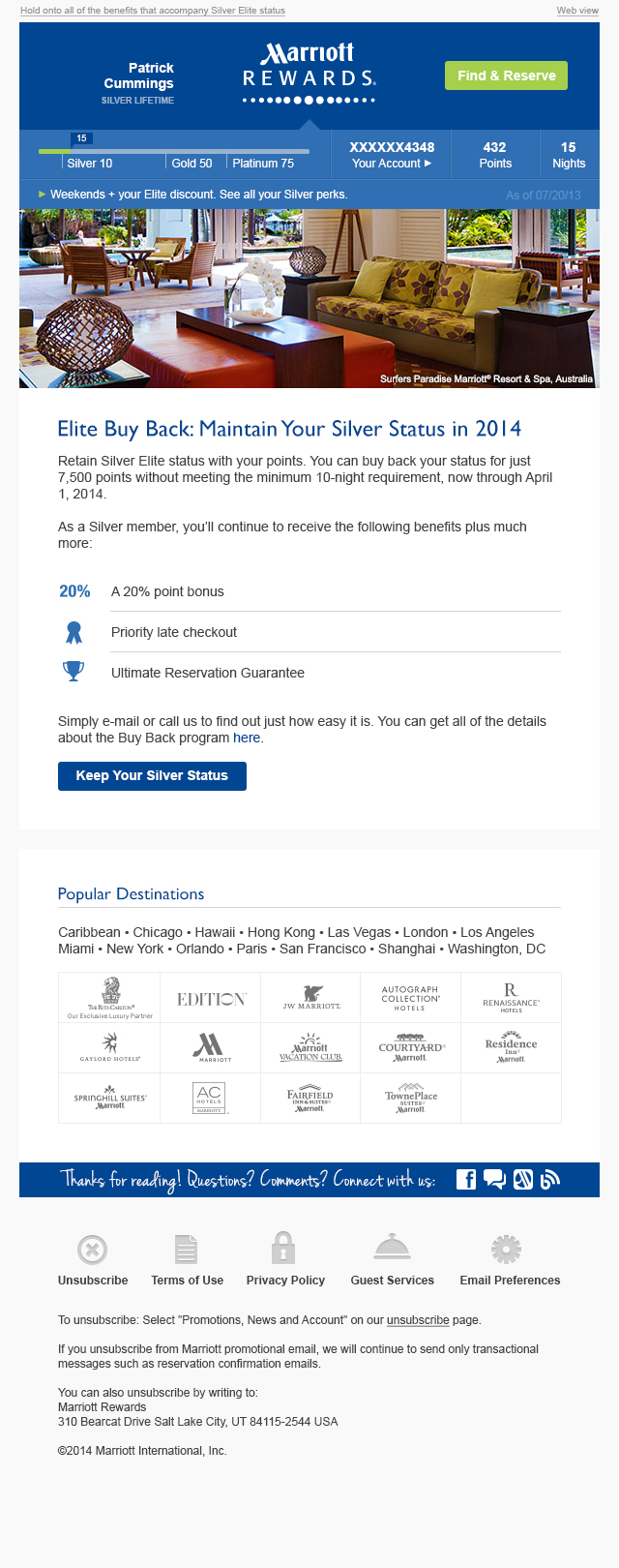The width and height of the screenshot is (619, 1568).
Task: Click the Email Preferences gear icon
Action: (x=506, y=1250)
